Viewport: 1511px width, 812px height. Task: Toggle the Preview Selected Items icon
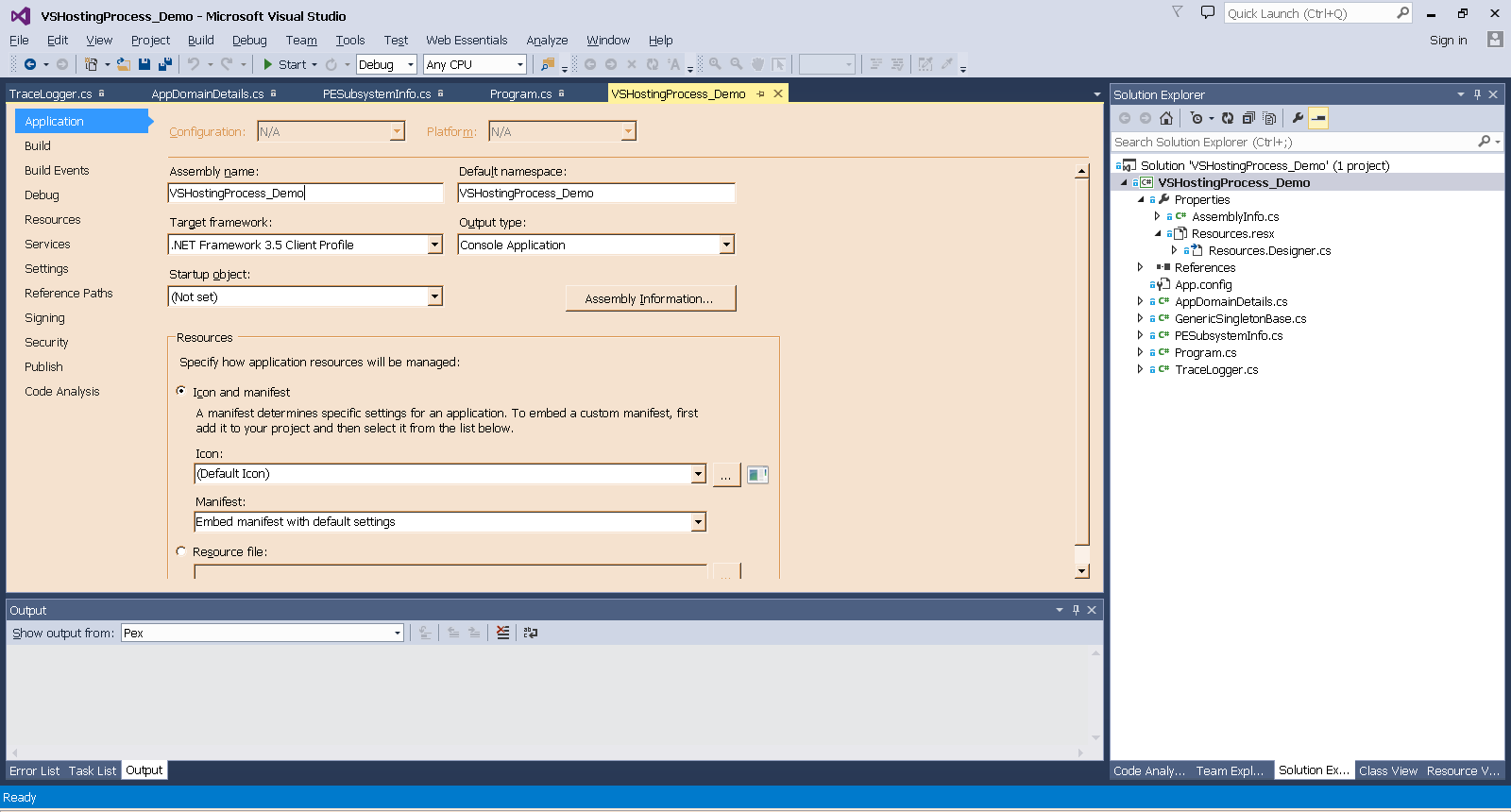(1318, 118)
